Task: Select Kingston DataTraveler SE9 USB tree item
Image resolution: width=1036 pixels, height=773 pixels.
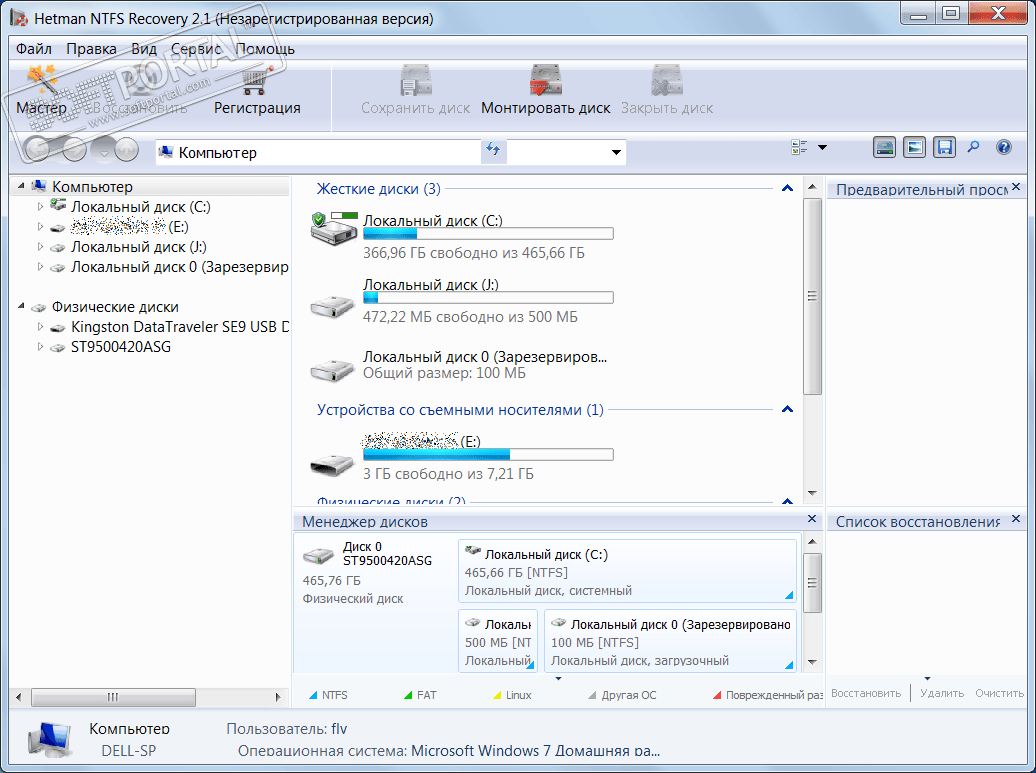Action: (x=179, y=326)
